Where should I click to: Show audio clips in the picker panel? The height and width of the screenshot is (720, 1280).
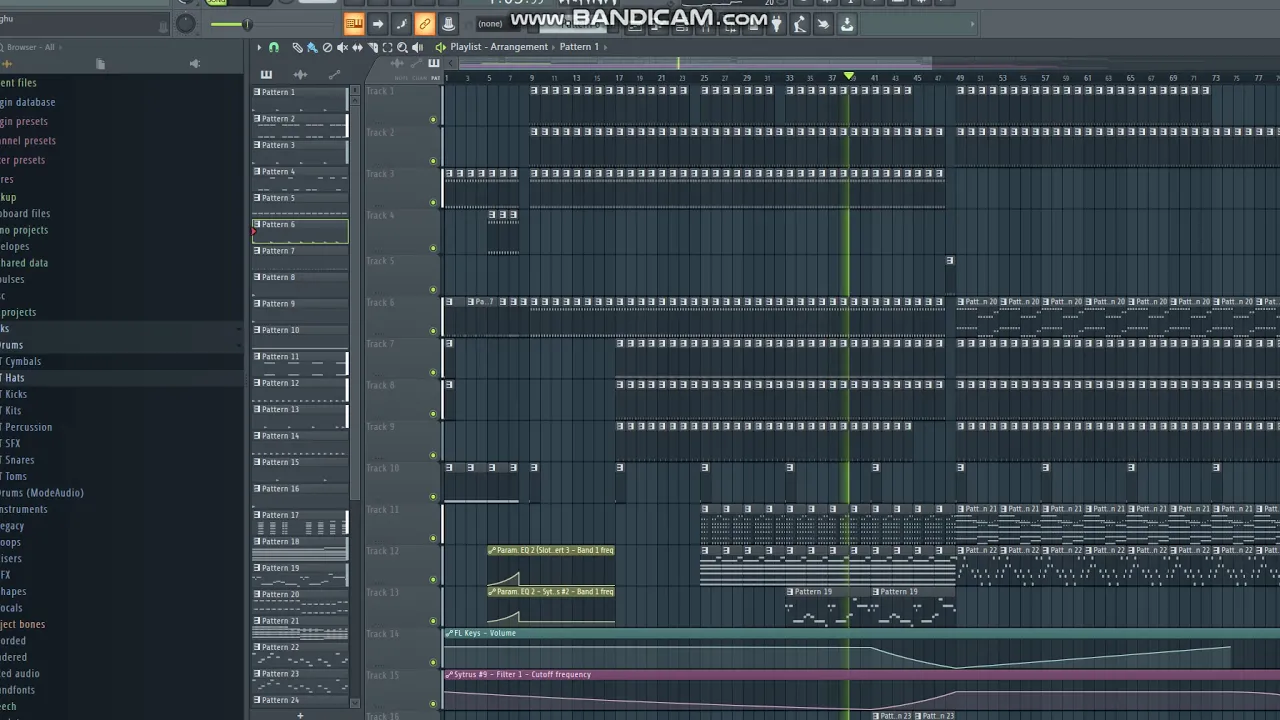300,75
